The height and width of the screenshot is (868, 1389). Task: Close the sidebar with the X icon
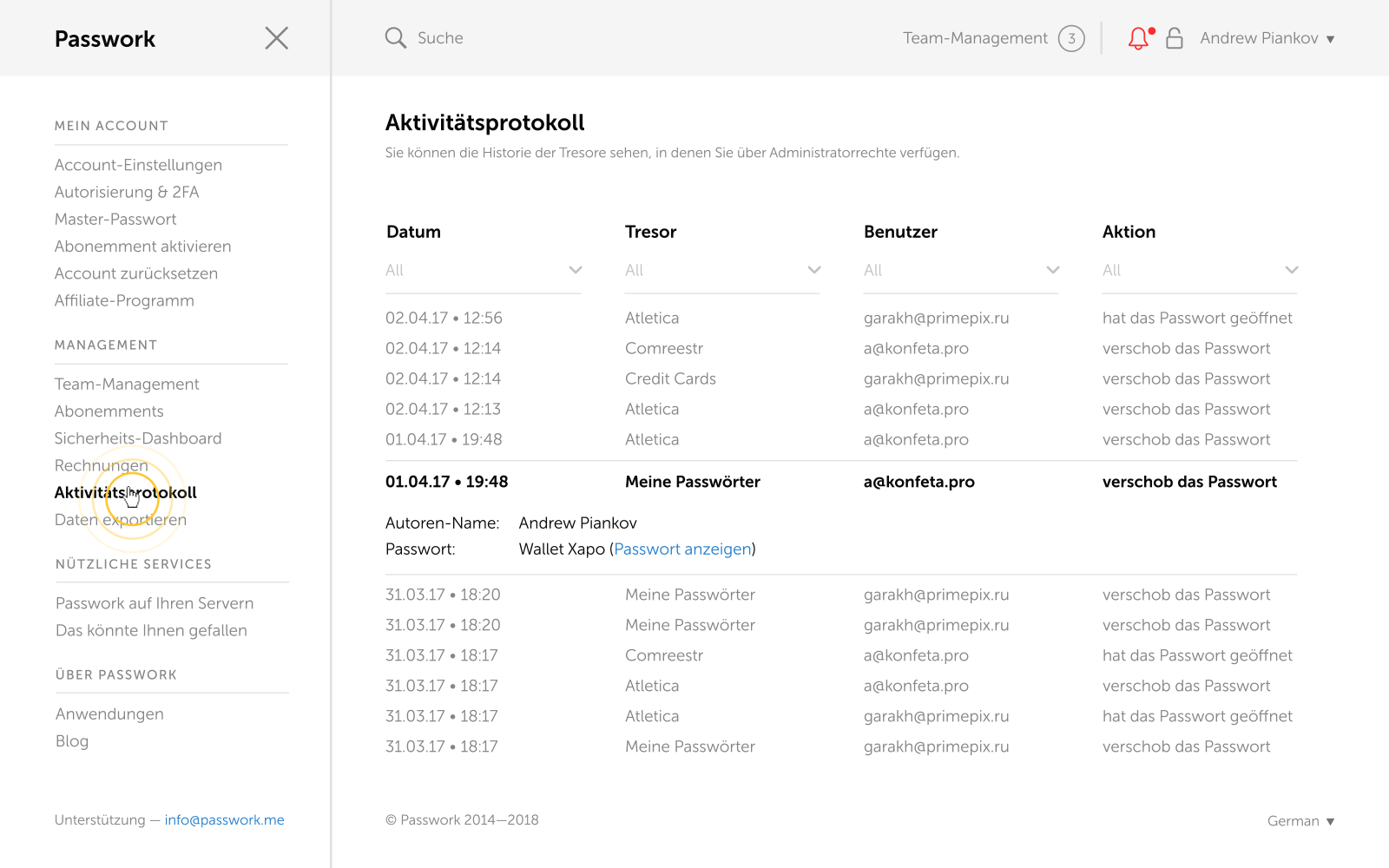tap(276, 38)
